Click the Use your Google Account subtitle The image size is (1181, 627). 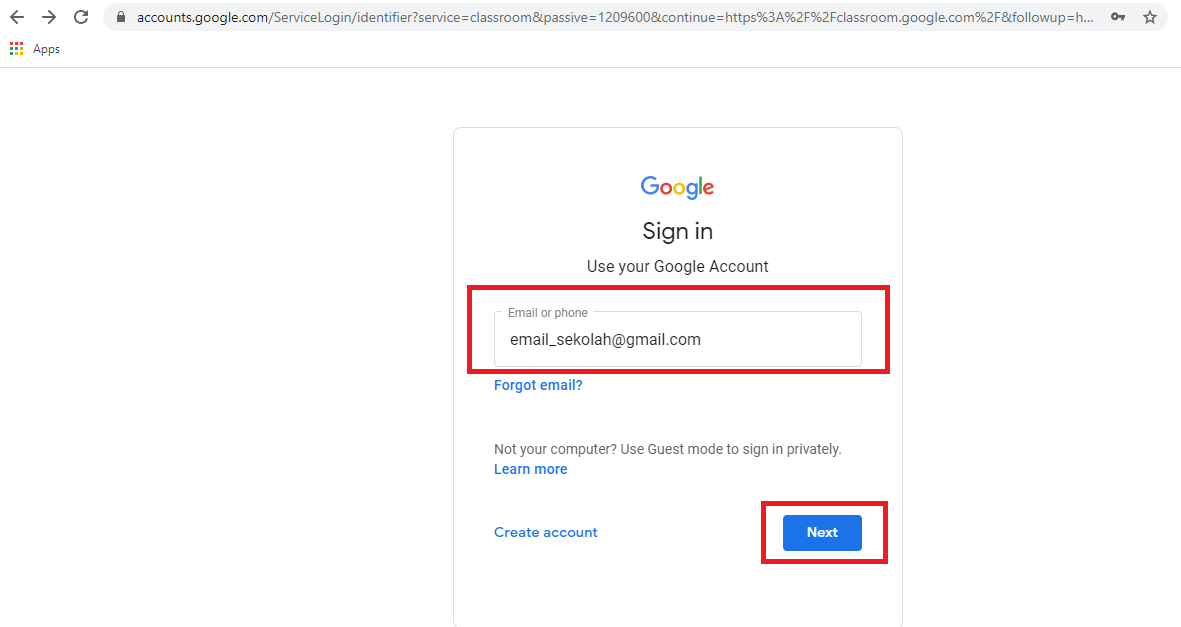677,266
